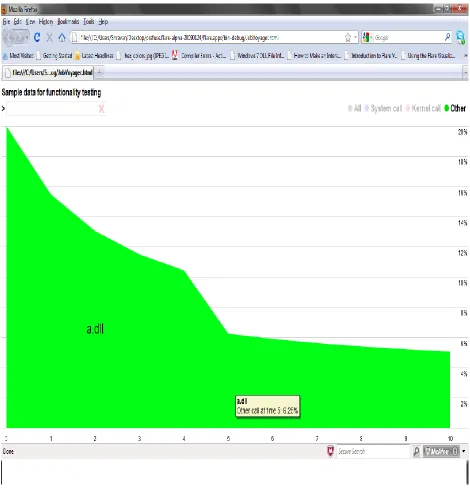Open a new tab with plus button
The height and width of the screenshot is (493, 470).
pyautogui.click(x=99, y=72)
